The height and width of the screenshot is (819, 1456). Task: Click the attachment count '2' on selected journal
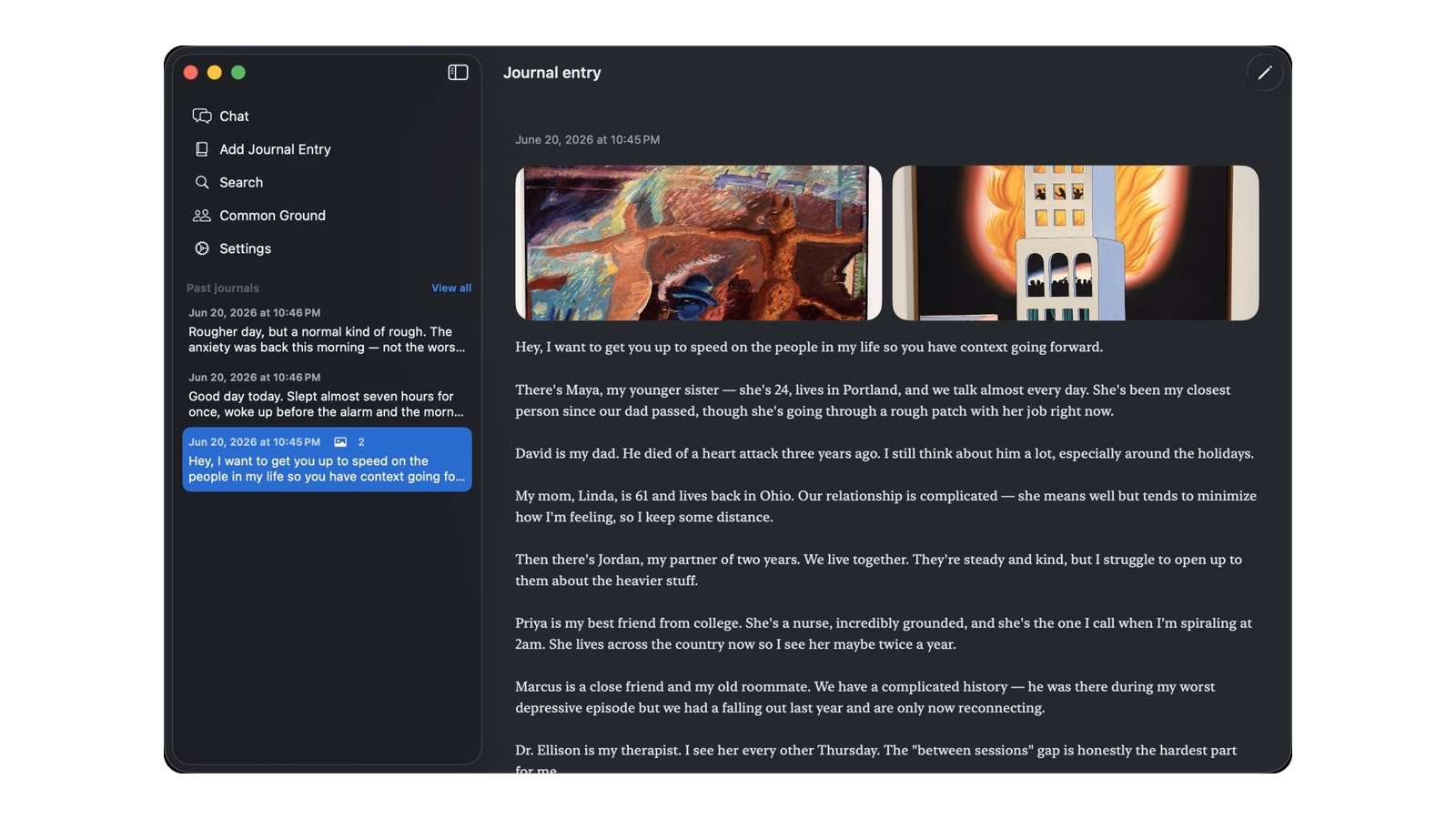(361, 442)
